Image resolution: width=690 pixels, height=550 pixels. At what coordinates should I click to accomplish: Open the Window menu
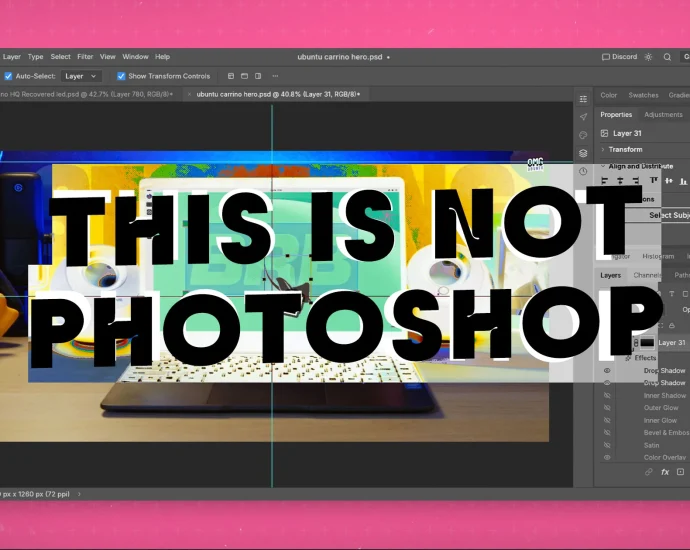tap(135, 57)
